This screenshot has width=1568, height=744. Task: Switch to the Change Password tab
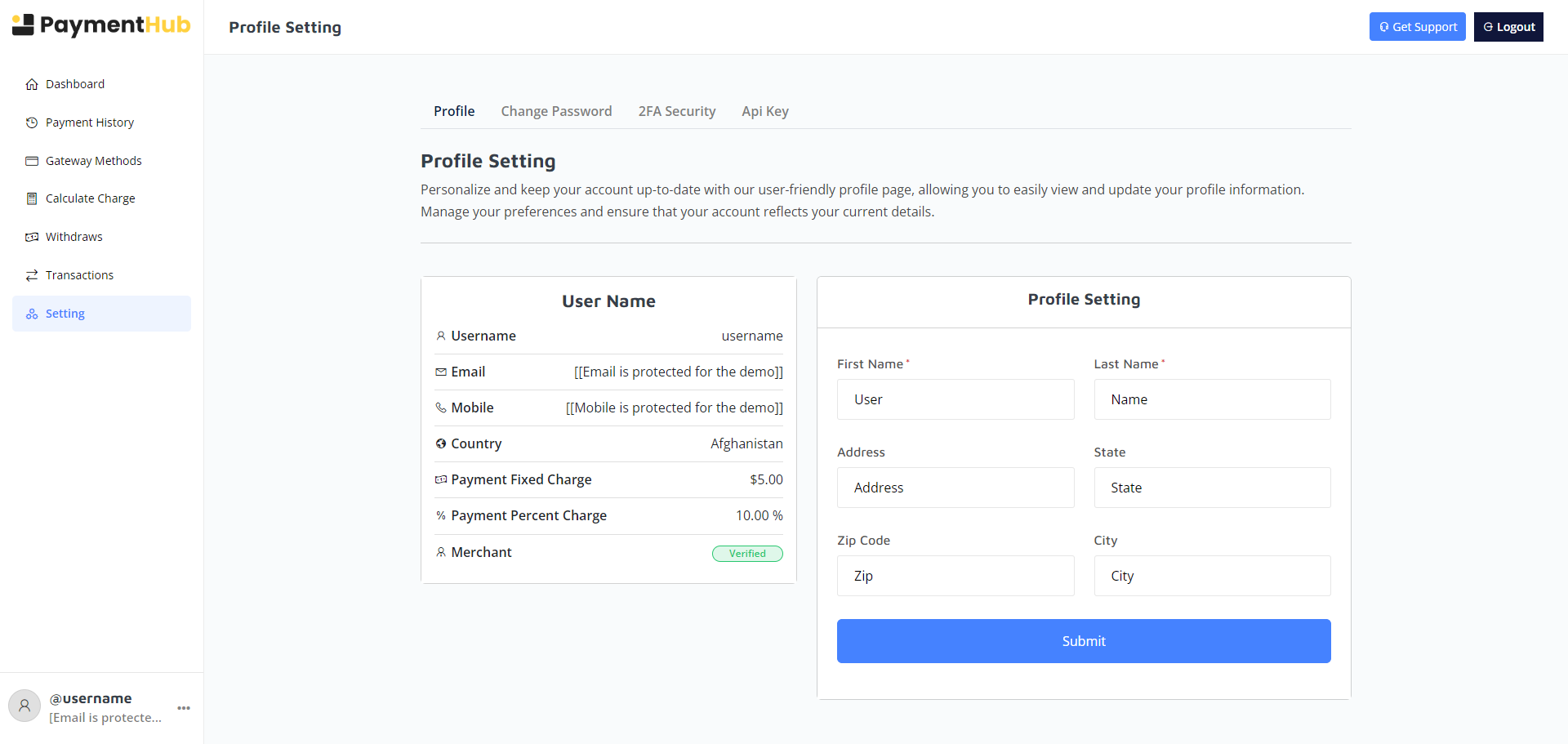click(556, 111)
